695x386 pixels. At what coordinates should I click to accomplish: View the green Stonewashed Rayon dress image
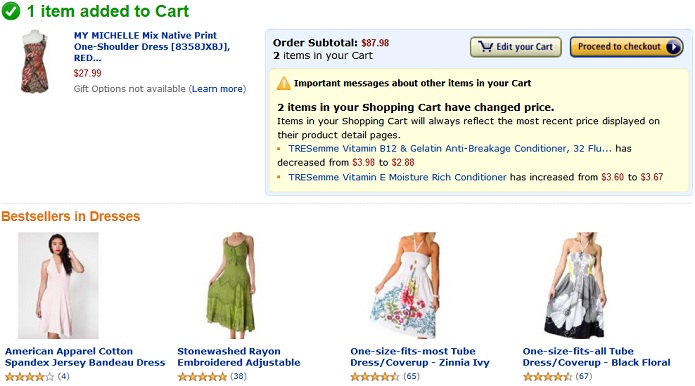(231, 285)
